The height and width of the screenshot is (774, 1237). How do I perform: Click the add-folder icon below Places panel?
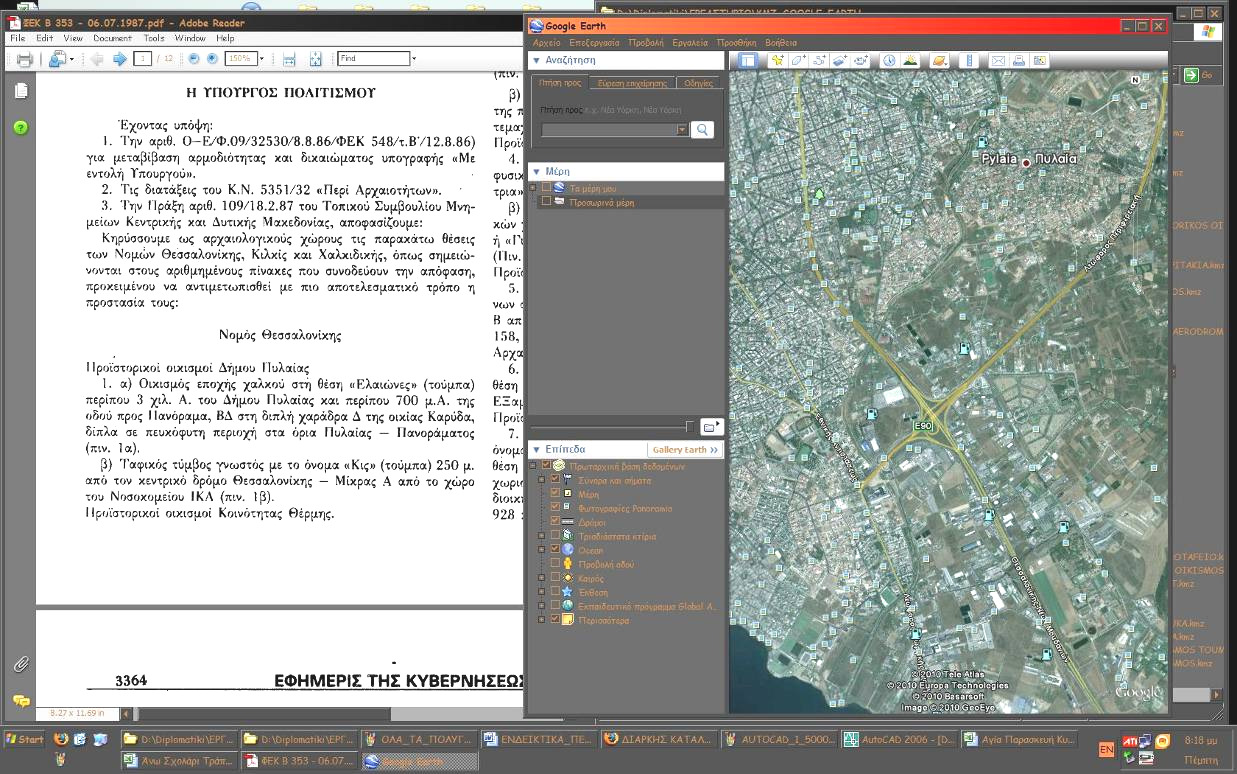711,427
